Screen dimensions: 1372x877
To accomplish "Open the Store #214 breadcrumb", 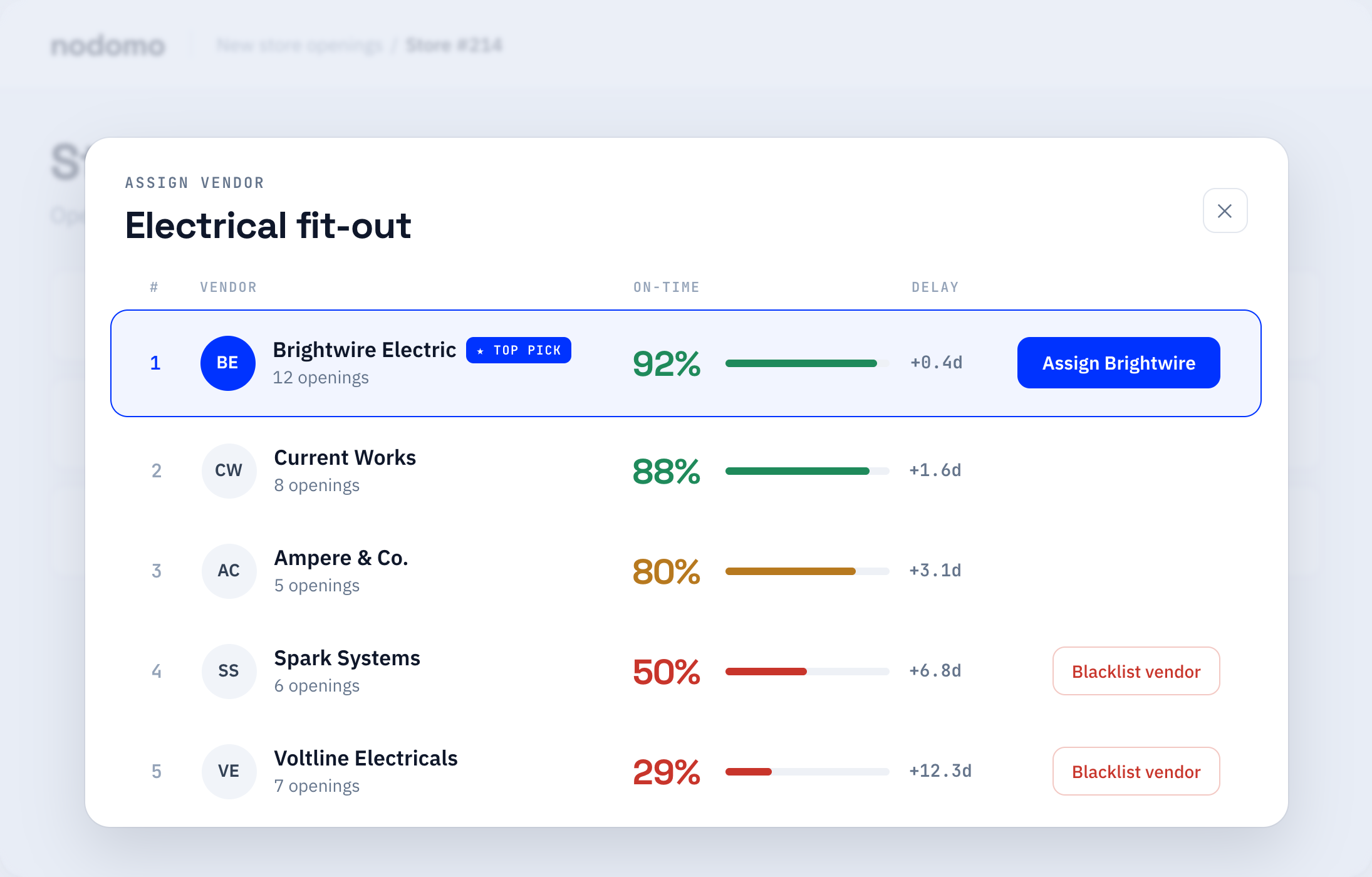I will (x=454, y=45).
